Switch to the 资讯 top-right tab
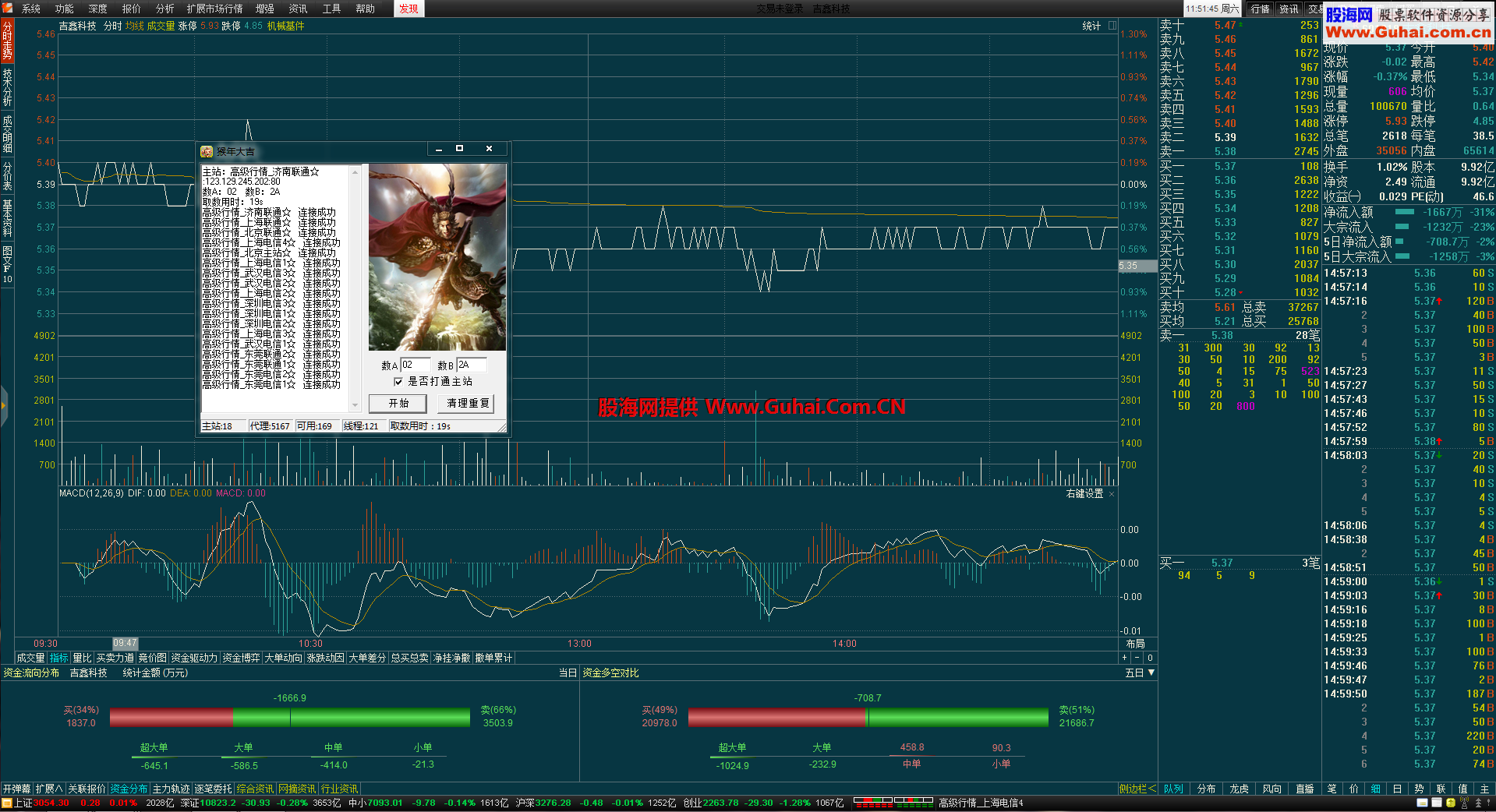The height and width of the screenshot is (812, 1496). 1289,9
